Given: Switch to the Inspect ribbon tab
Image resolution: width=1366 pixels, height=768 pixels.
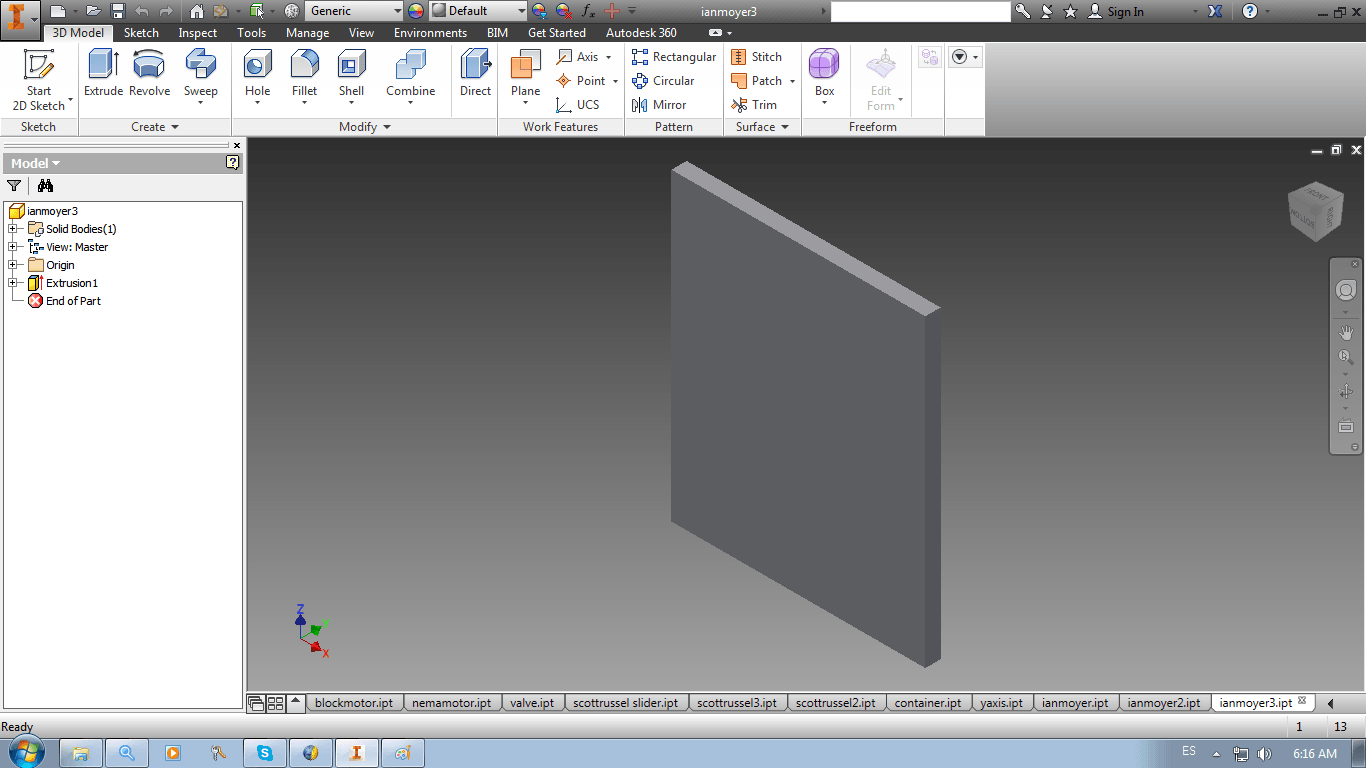Looking at the screenshot, I should click(x=198, y=33).
